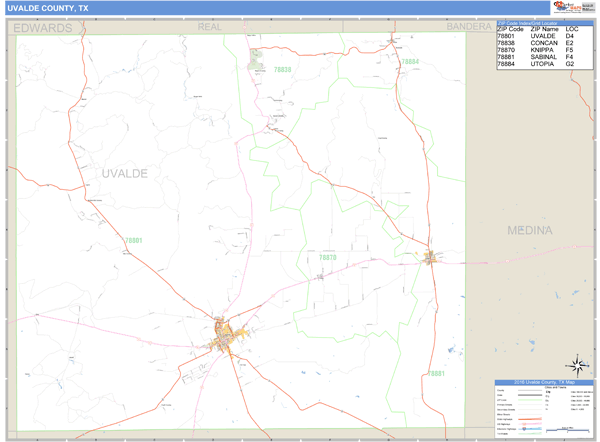This screenshot has width=600, height=442.
Task: Click the large gray UVALDE county label on map
Action: (124, 174)
